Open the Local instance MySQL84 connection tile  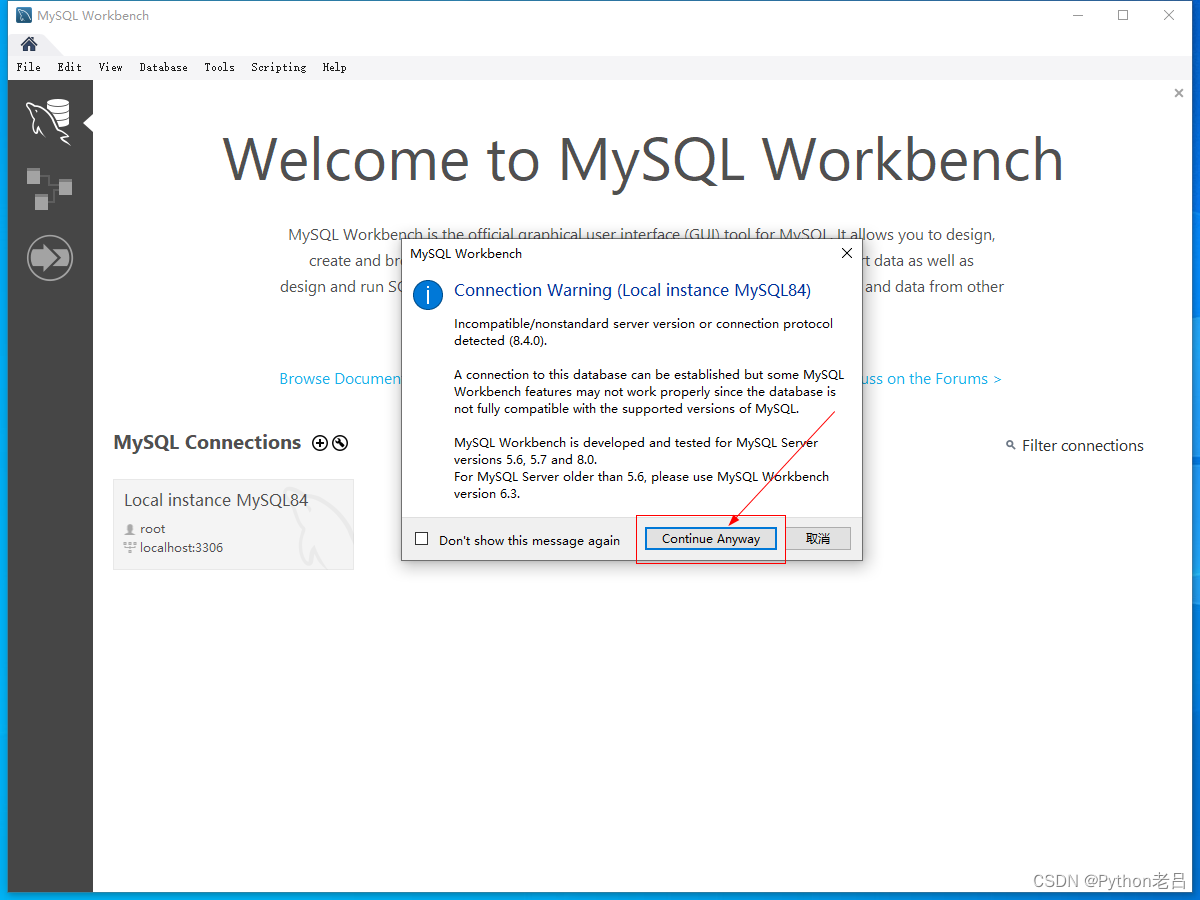(233, 524)
